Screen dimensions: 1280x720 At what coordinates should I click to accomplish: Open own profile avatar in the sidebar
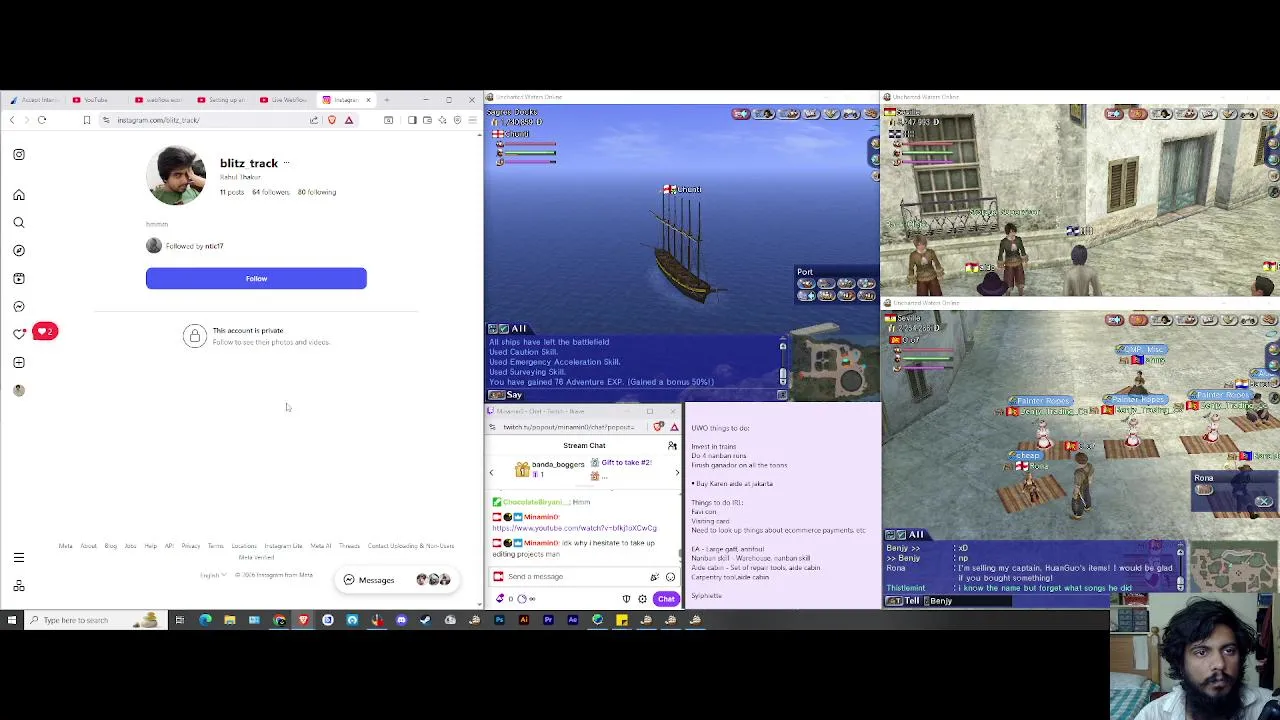point(19,390)
